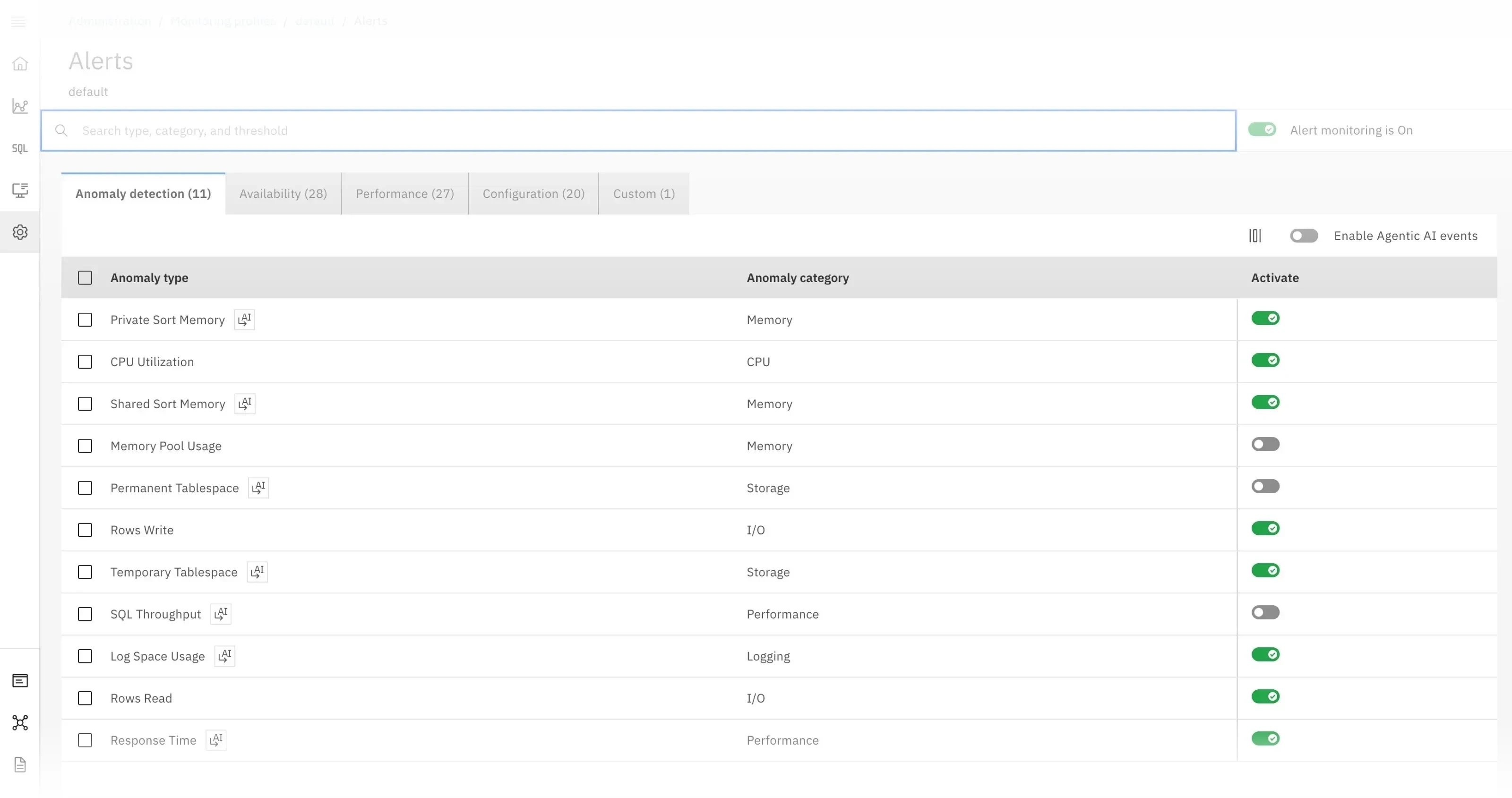The image size is (1512, 798).
Task: Click the search magnifier icon
Action: (x=61, y=130)
